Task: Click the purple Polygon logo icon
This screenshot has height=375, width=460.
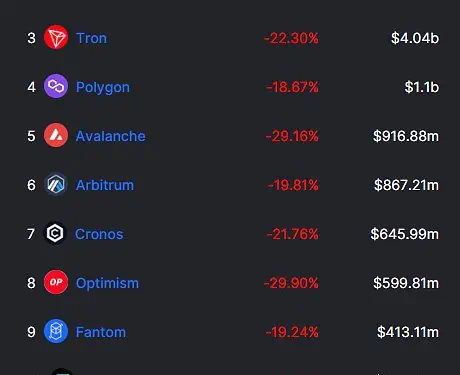Action: pos(56,86)
